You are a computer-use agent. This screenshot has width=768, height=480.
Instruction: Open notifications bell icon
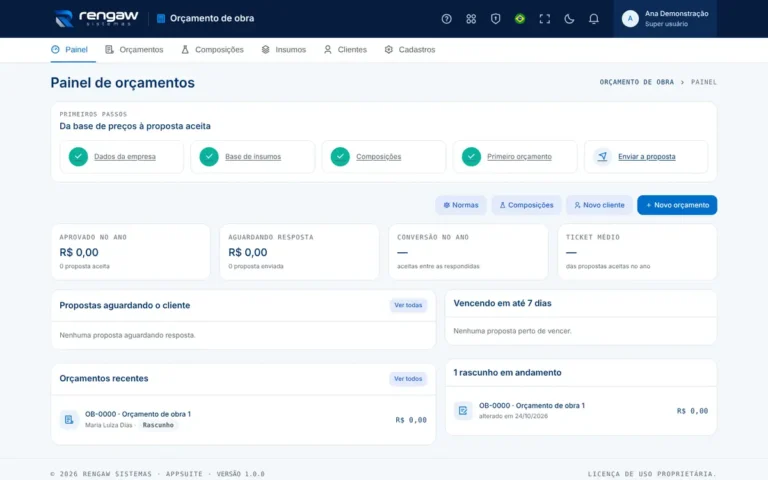(x=593, y=19)
